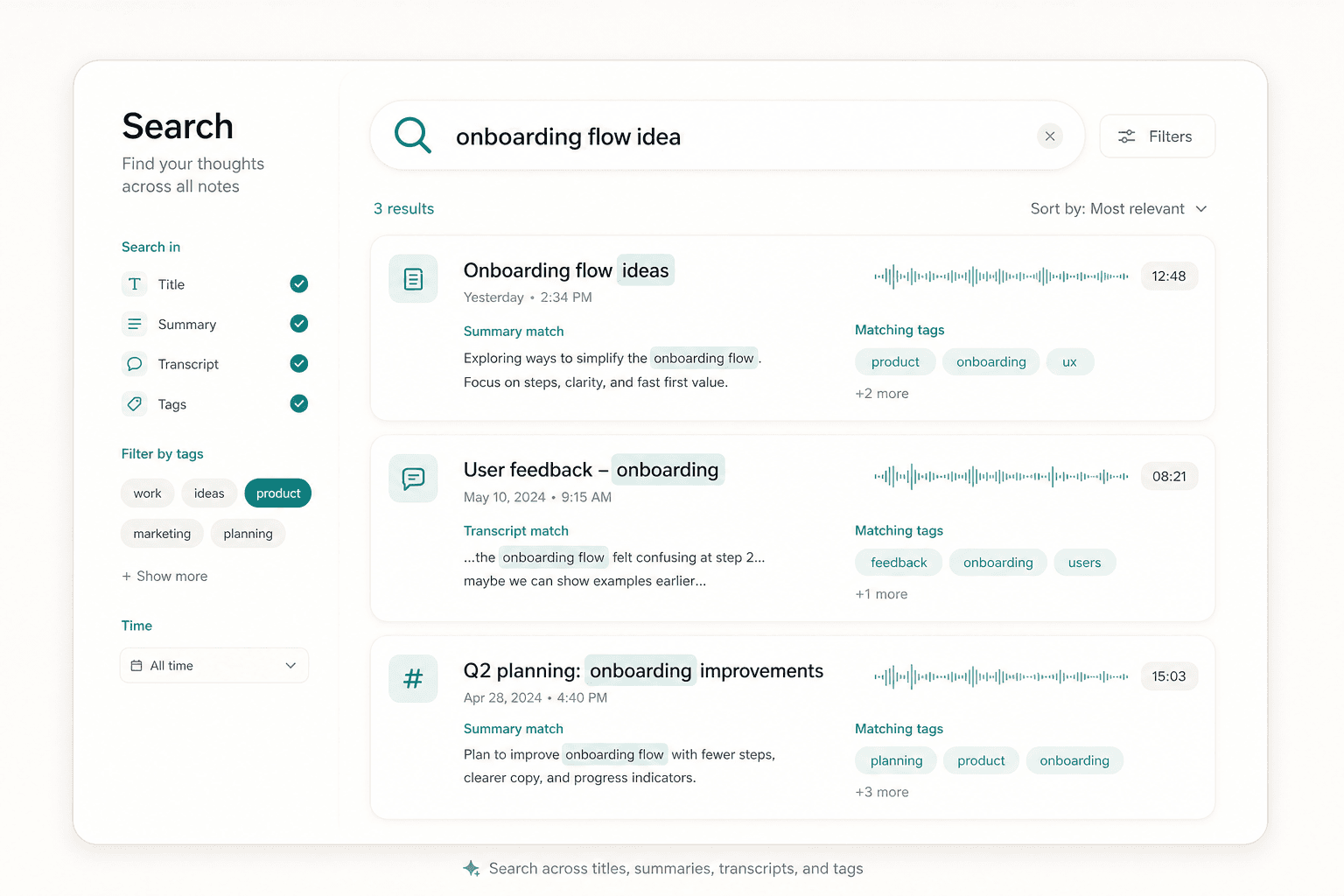Click the All time chevron arrow

(290, 666)
